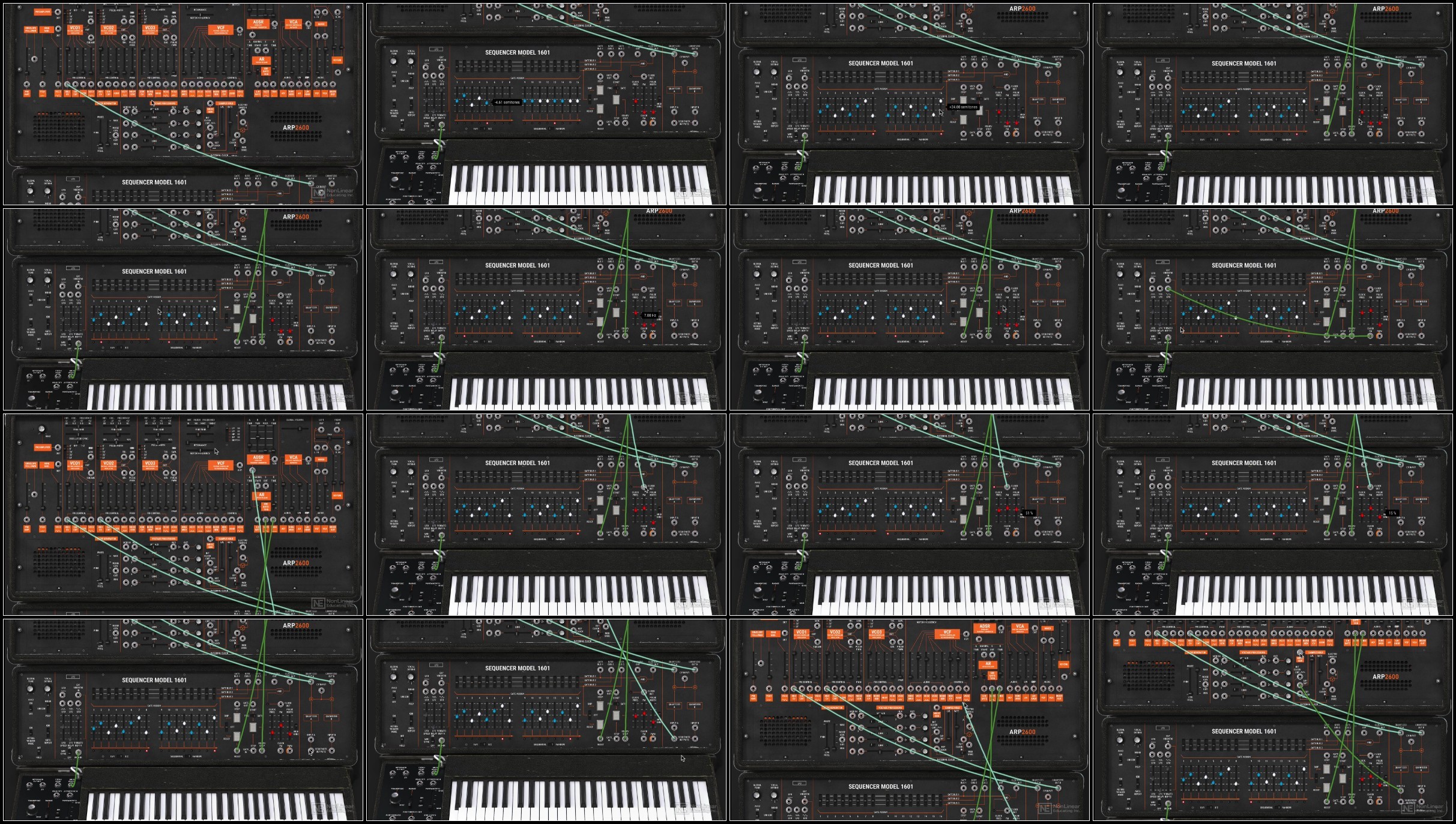The width and height of the screenshot is (1456, 824).
Task: Click Vocal Detune knob in +24.00 semitones frame
Action: click(775, 71)
